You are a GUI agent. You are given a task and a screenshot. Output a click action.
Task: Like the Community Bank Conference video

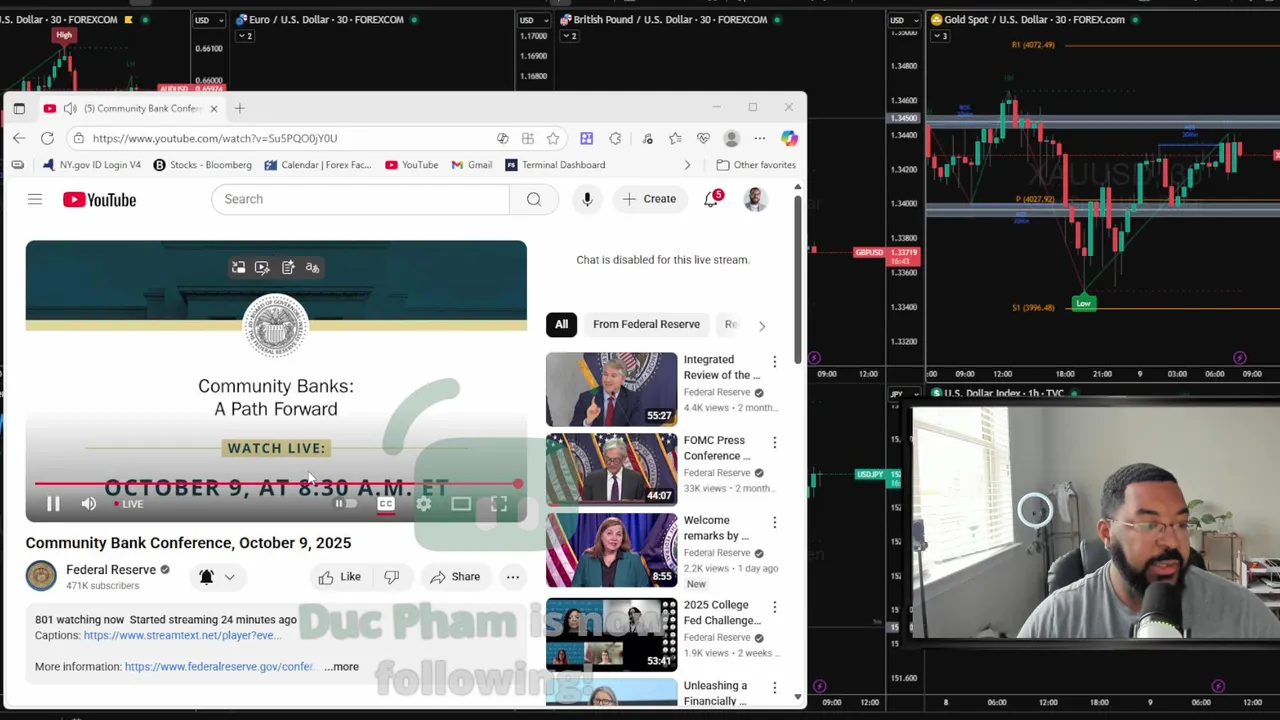pos(339,577)
